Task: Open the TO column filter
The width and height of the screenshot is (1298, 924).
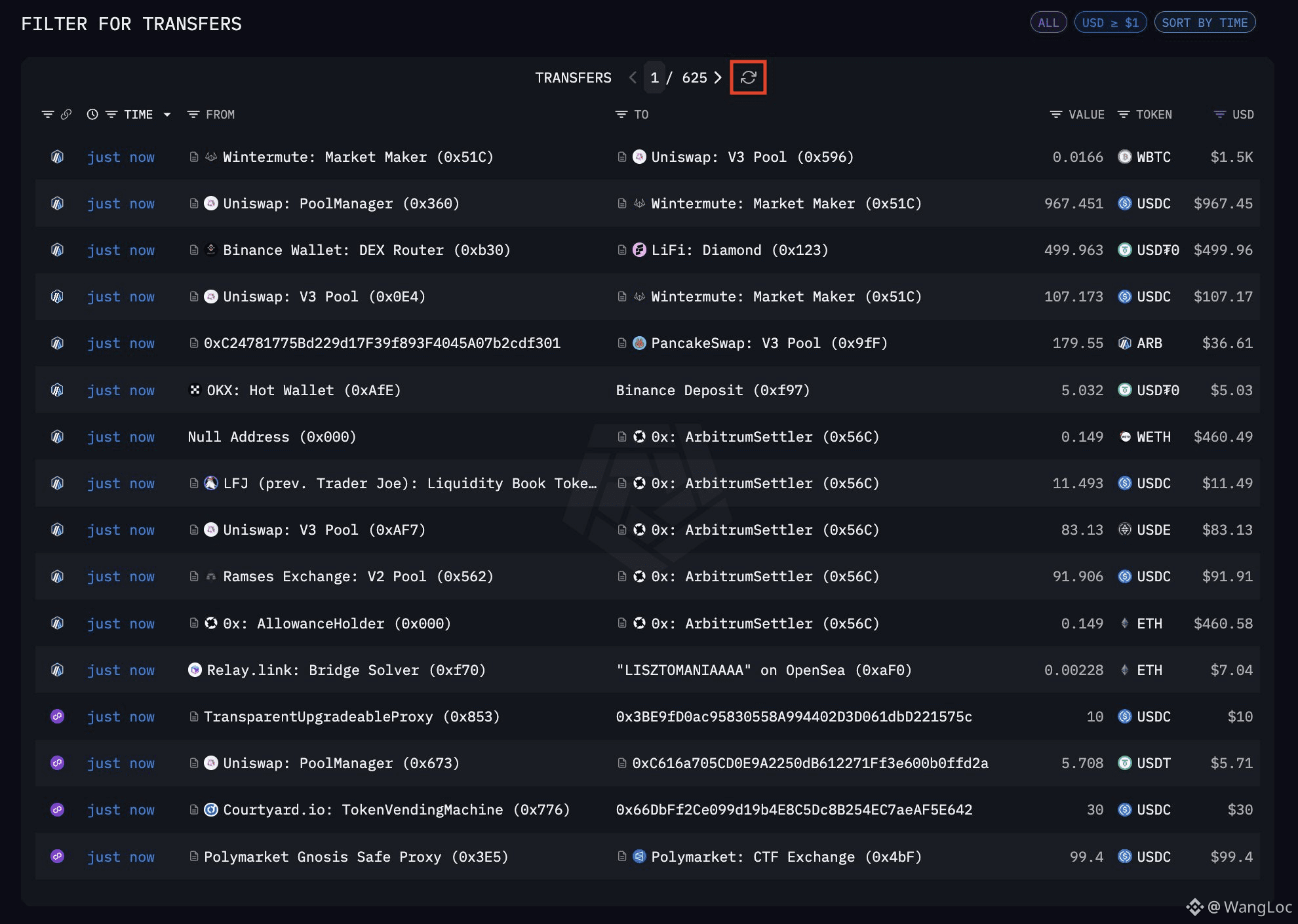Action: click(621, 115)
